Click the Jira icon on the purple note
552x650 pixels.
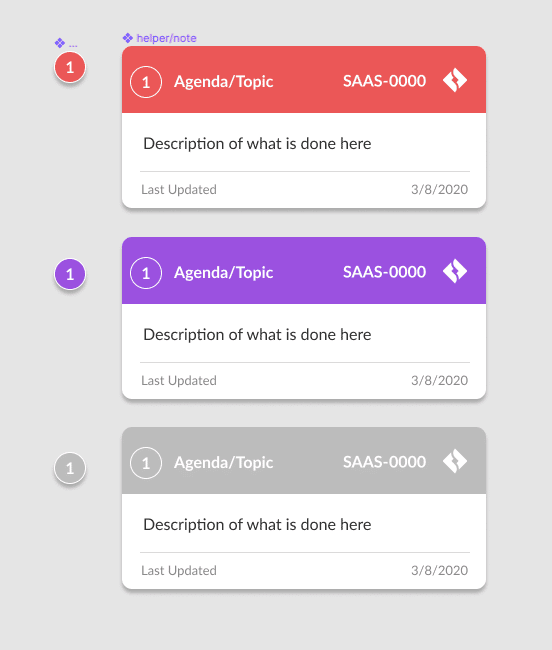pyautogui.click(x=455, y=271)
